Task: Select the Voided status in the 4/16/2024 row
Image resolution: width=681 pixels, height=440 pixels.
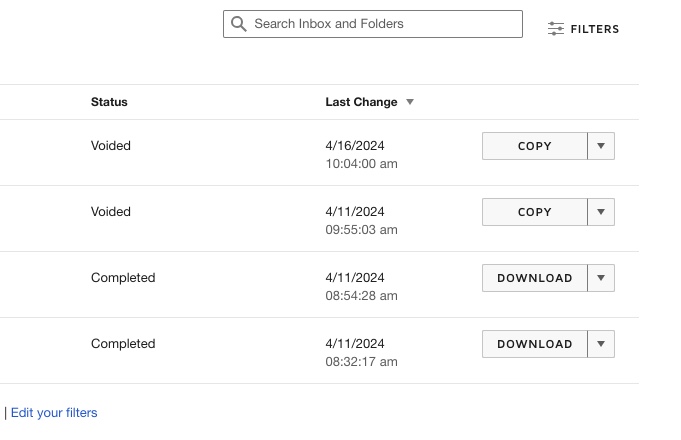Action: point(111,146)
